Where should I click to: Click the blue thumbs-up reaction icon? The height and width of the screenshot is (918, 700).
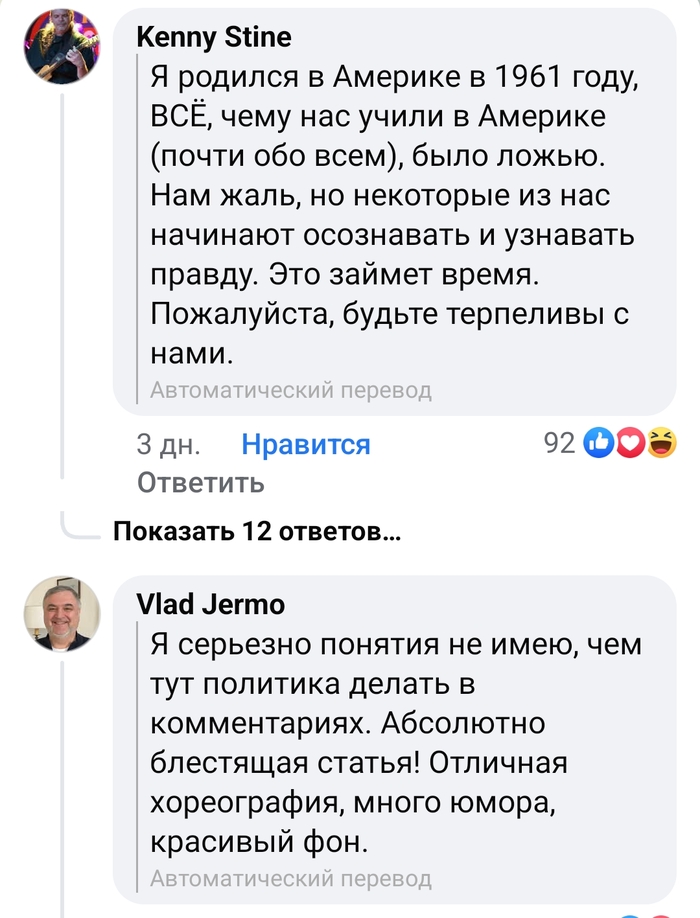(600, 442)
